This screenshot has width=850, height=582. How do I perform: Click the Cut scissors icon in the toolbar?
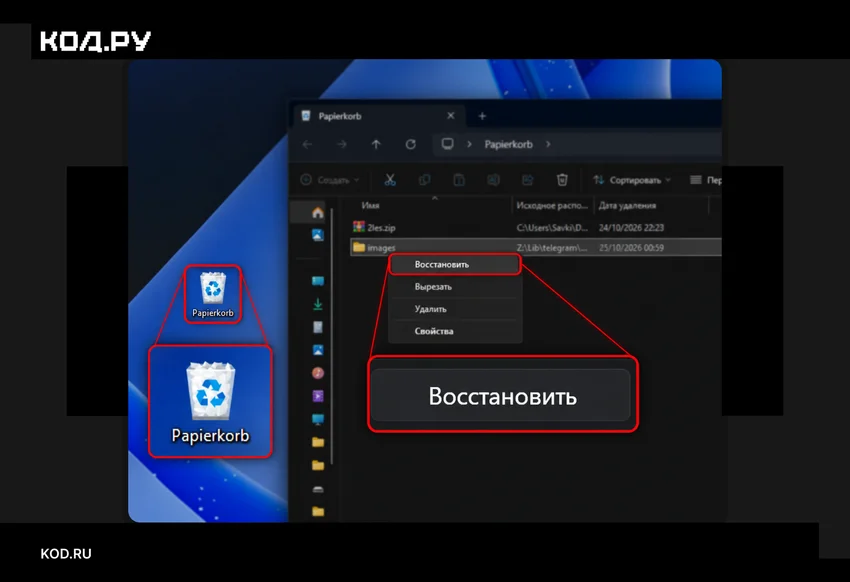[x=390, y=180]
